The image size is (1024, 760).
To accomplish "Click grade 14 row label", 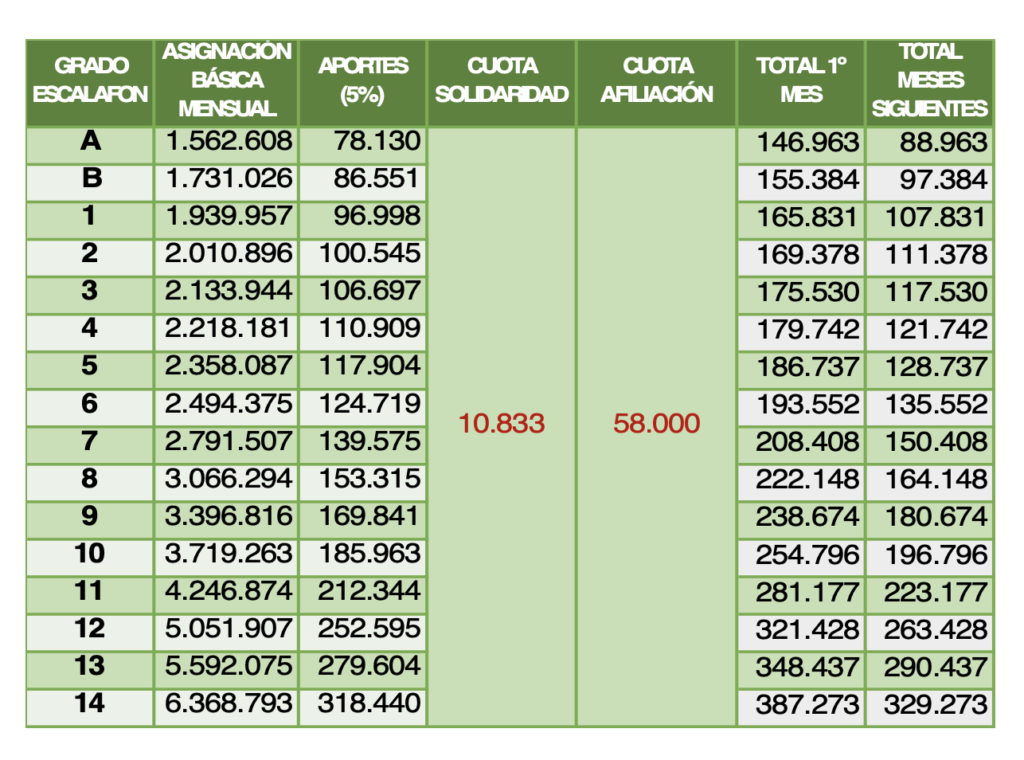I will click(x=90, y=704).
